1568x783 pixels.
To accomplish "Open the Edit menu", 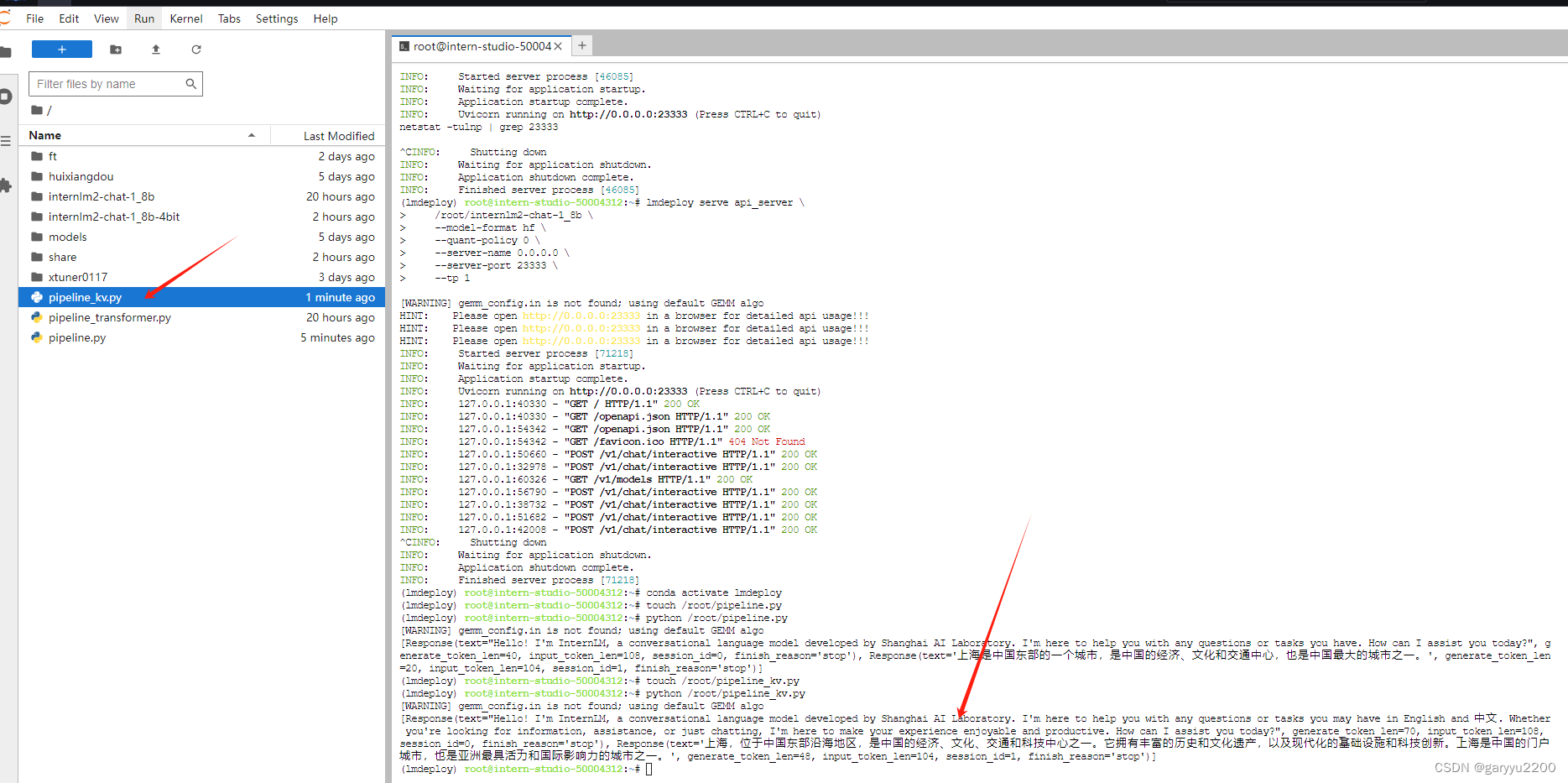I will pos(69,18).
